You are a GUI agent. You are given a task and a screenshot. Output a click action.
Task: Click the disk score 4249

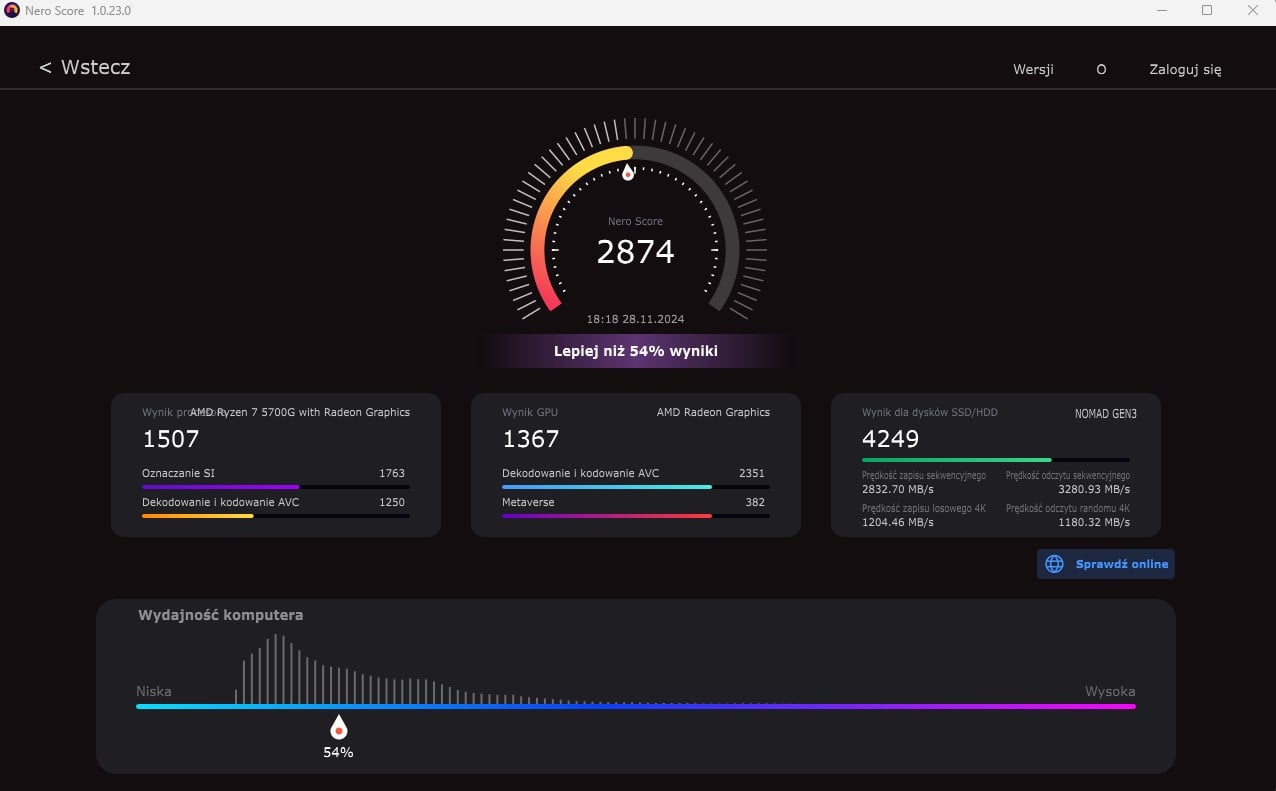pos(891,439)
